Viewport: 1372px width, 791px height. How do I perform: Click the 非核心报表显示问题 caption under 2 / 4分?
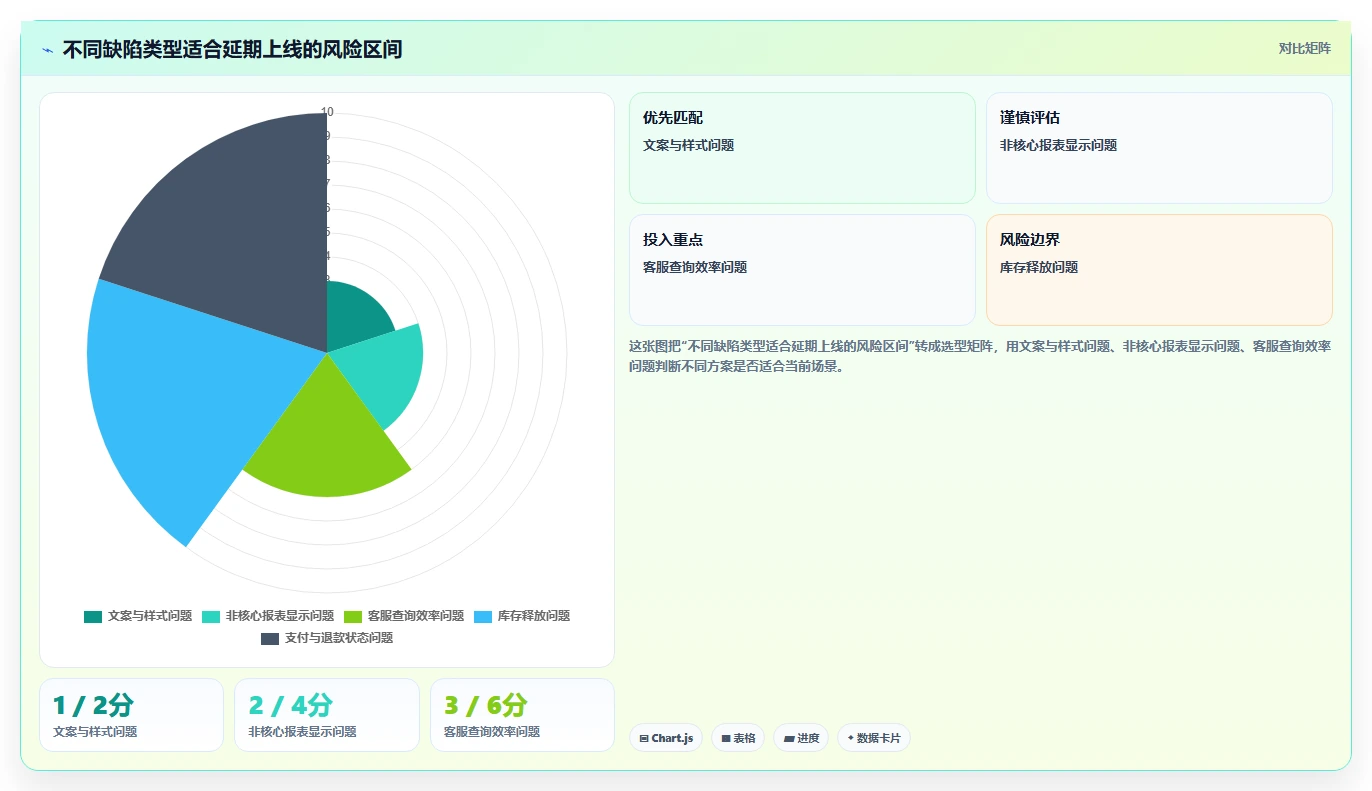coord(303,732)
